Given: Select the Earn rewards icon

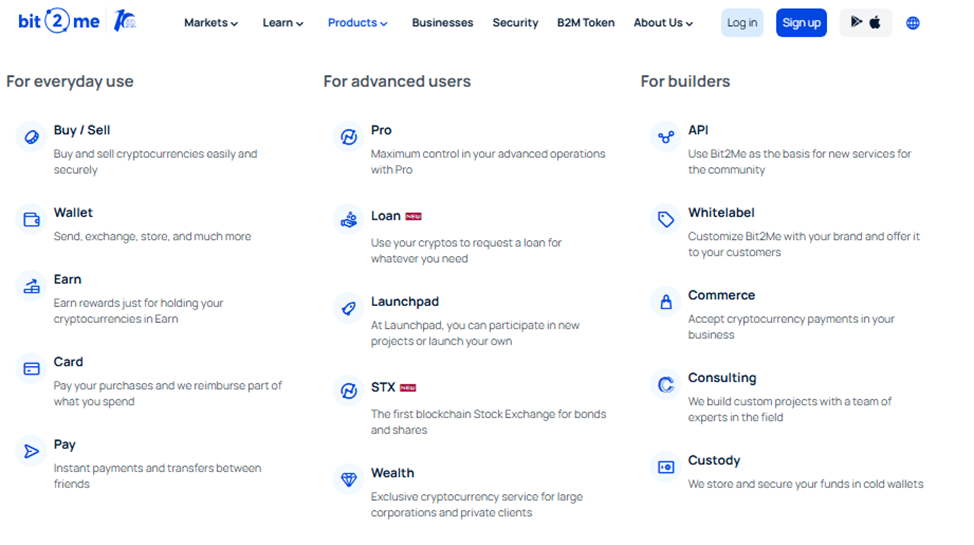Looking at the screenshot, I should (31, 286).
